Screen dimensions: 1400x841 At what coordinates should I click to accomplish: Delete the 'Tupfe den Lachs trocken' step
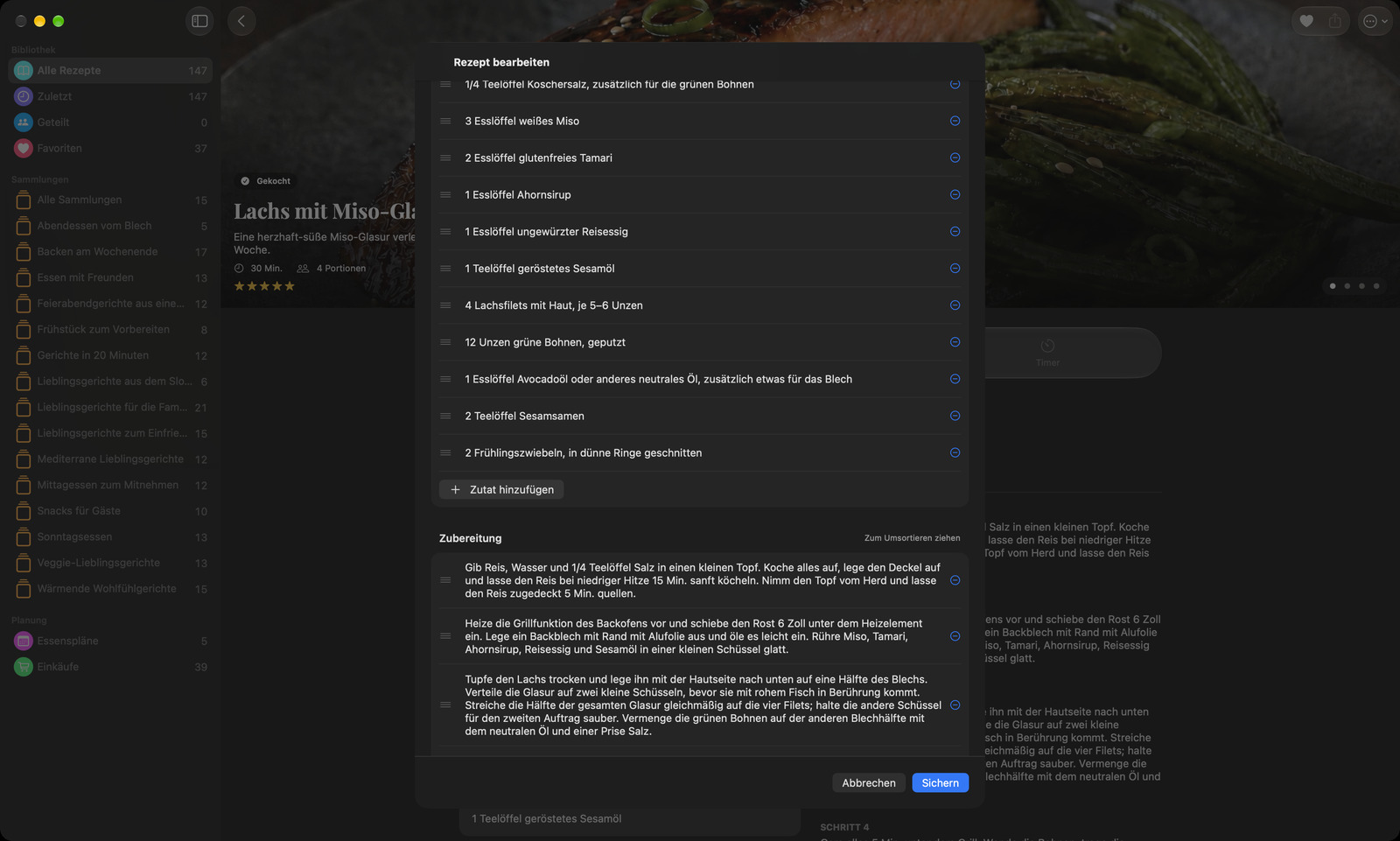pos(955,704)
